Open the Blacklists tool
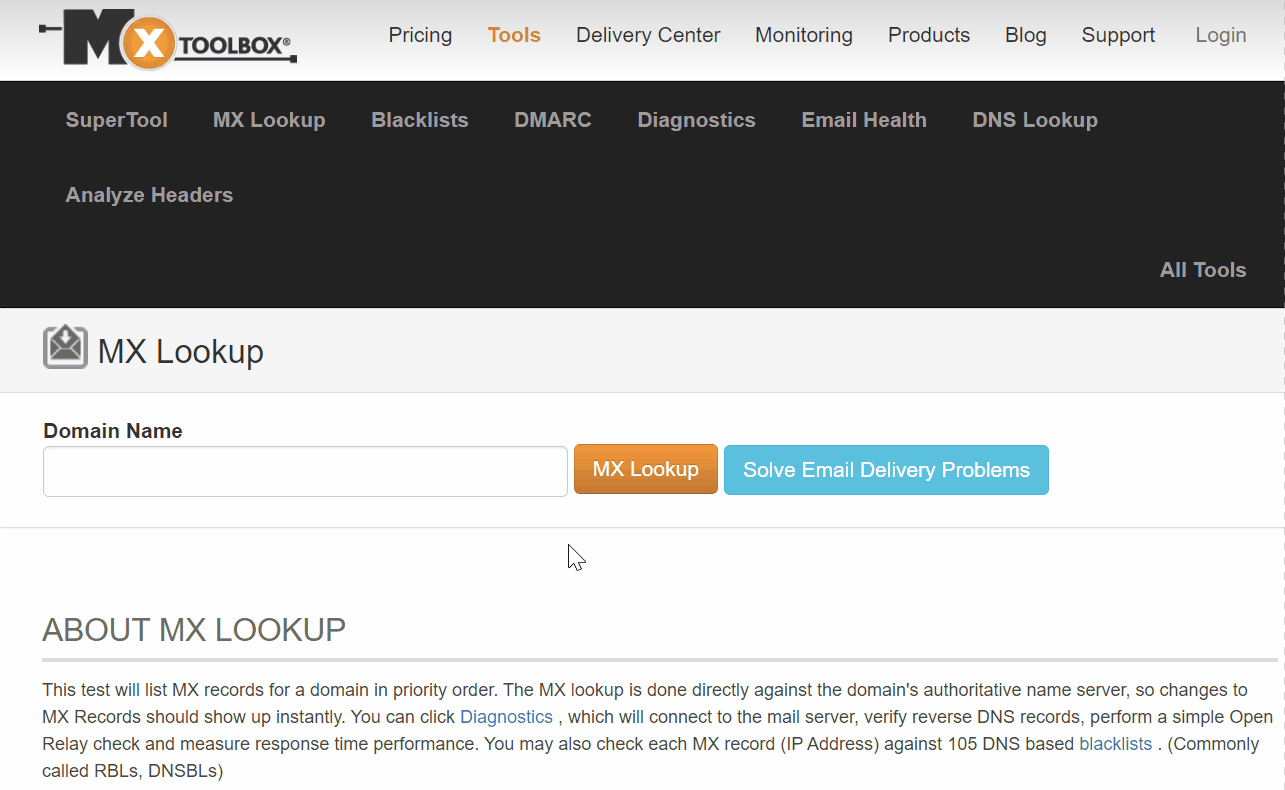Image resolution: width=1285 pixels, height=790 pixels. pyautogui.click(x=420, y=120)
